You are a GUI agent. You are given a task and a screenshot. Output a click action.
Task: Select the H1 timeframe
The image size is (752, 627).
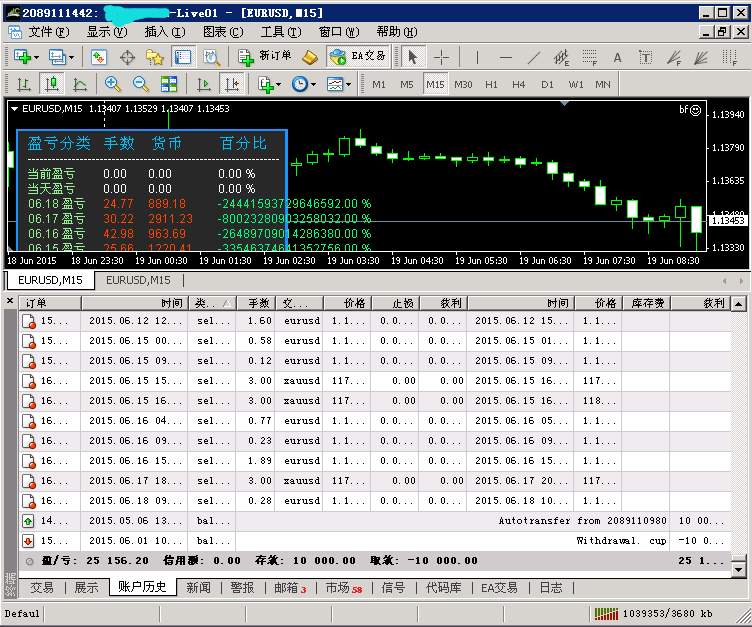click(491, 84)
